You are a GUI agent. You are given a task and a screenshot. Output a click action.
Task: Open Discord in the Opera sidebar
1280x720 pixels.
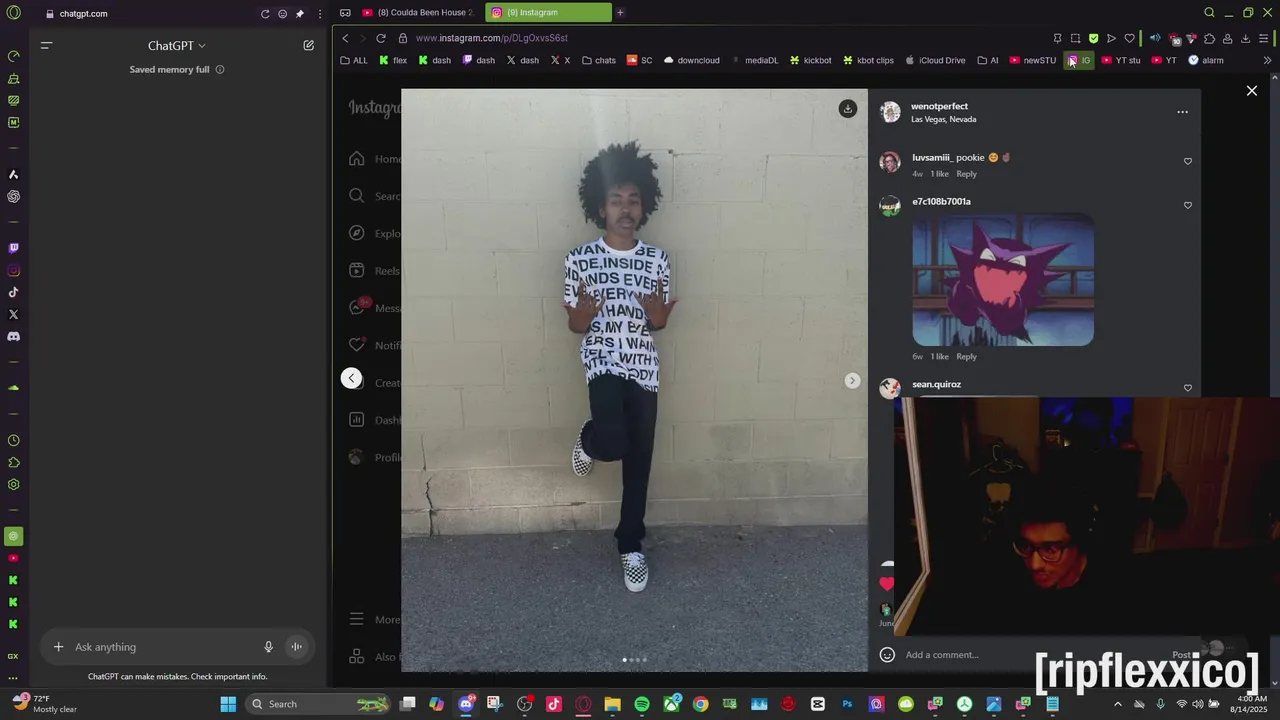coord(13,336)
